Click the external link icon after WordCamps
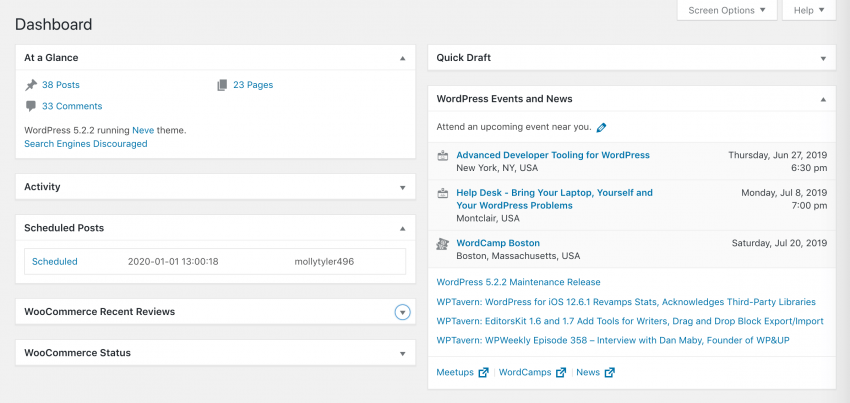Viewport: 850px width, 403px height. pyautogui.click(x=561, y=373)
